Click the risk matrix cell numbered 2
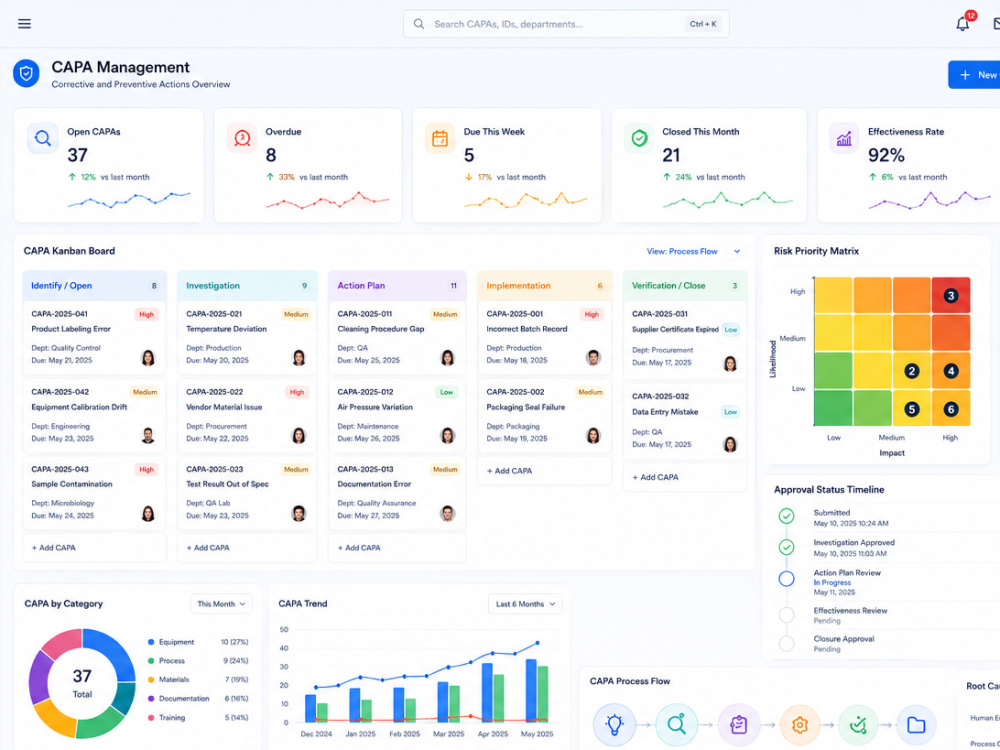The height and width of the screenshot is (750, 1000). pos(912,371)
